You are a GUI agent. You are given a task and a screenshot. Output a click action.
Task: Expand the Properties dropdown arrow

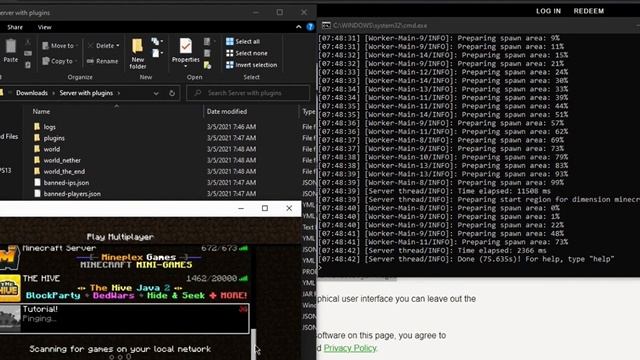pyautogui.click(x=186, y=67)
